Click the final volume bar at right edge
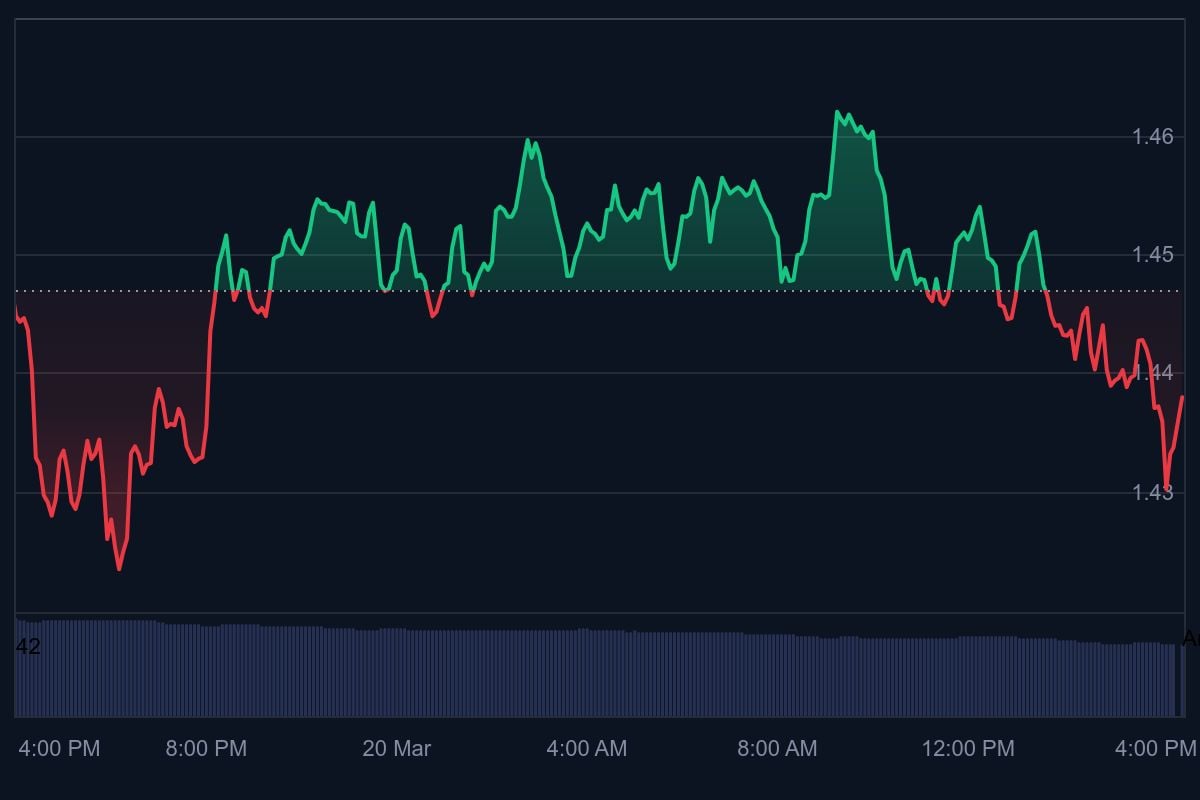The height and width of the screenshot is (800, 1200). pos(1177,680)
